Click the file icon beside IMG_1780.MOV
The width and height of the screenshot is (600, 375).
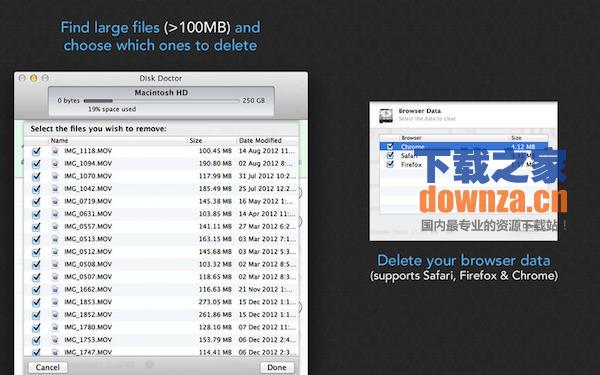point(55,327)
